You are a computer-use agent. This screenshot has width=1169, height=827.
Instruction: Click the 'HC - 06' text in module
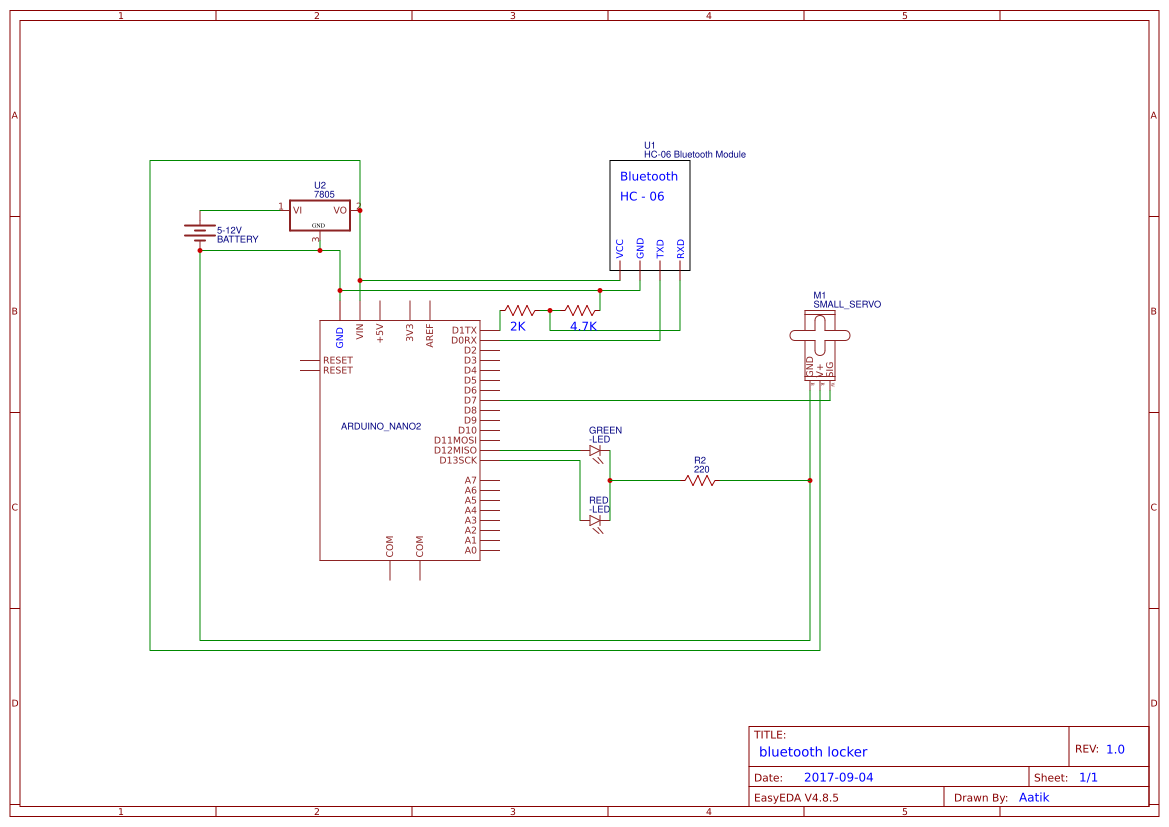click(642, 197)
